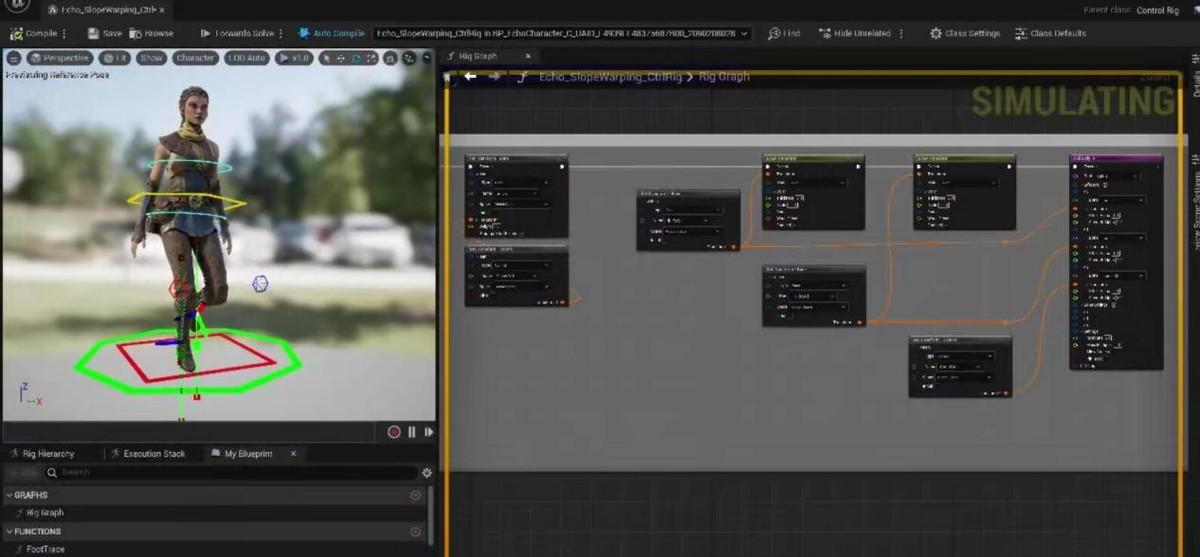Open the Perspective view mode dropdown
Image resolution: width=1200 pixels, height=557 pixels.
[x=59, y=58]
